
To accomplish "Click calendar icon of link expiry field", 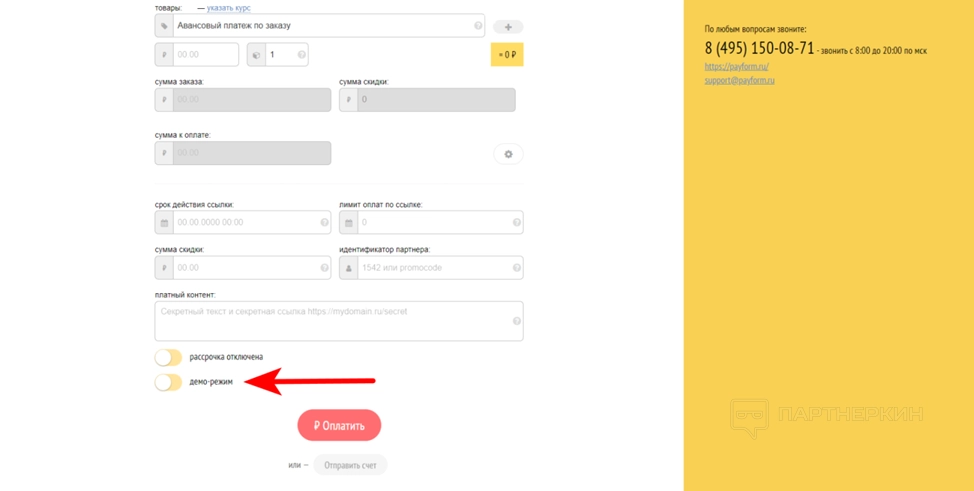I will click(164, 222).
